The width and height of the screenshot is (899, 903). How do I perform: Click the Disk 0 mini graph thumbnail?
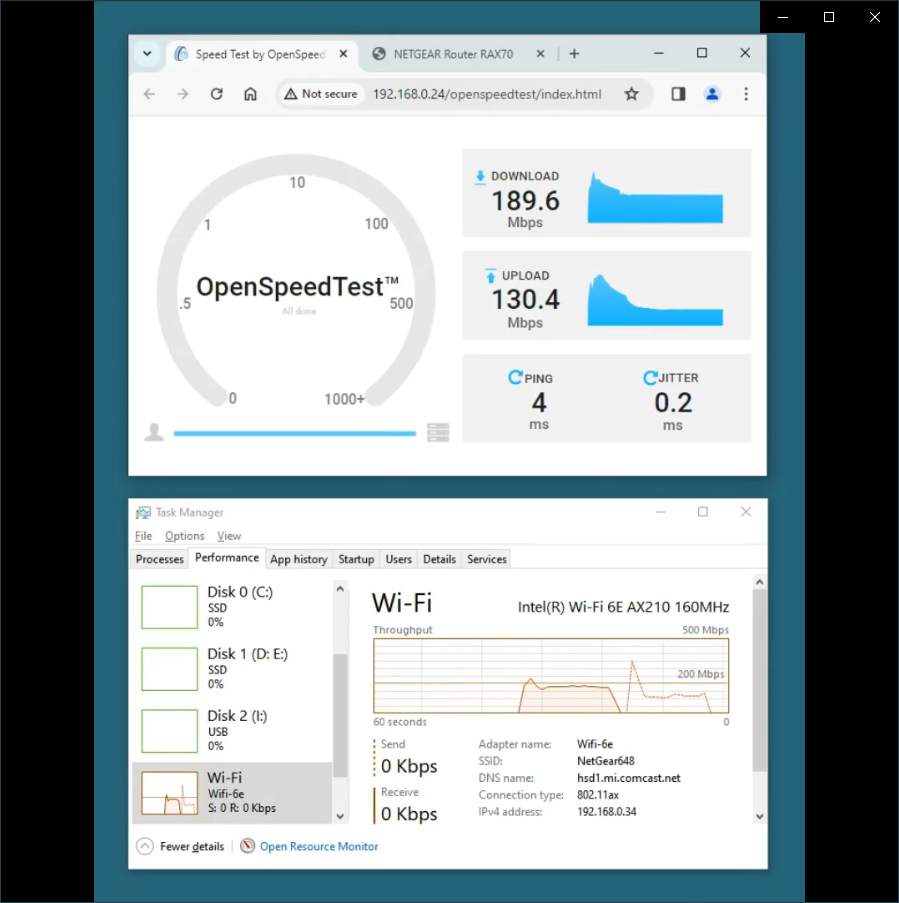click(x=169, y=607)
